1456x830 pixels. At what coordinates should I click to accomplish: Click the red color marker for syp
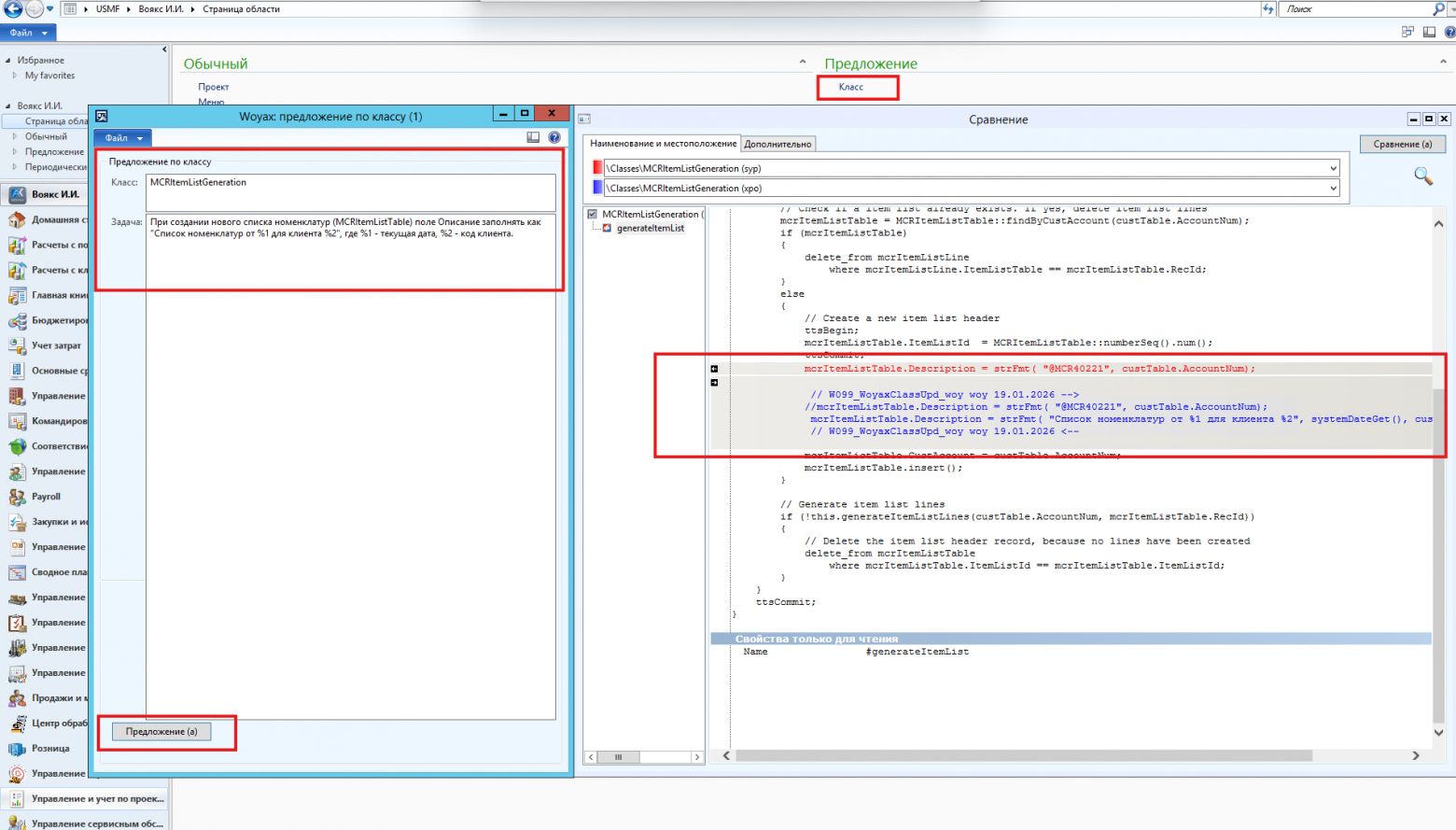click(x=597, y=168)
